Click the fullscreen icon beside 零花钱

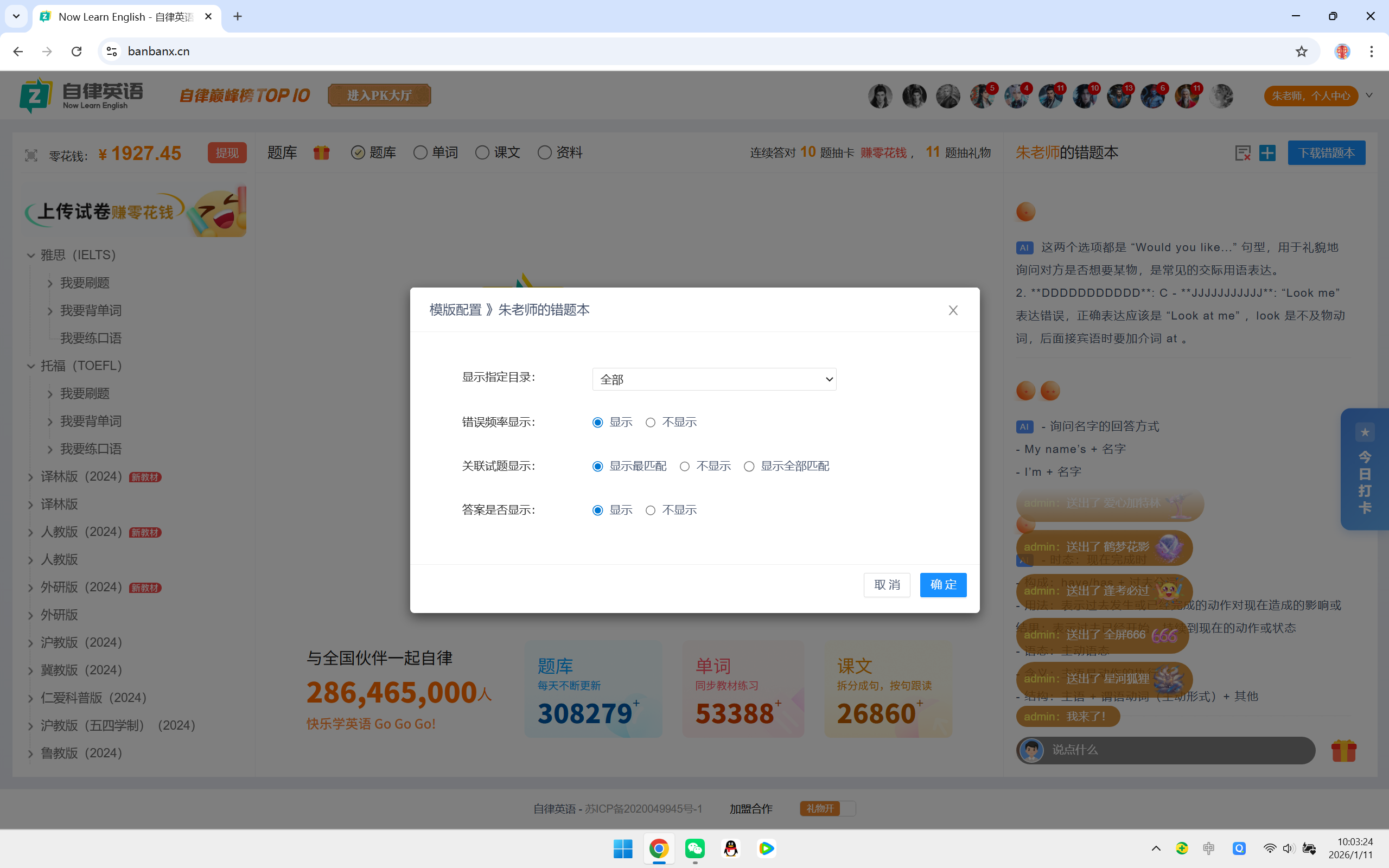pos(31,155)
